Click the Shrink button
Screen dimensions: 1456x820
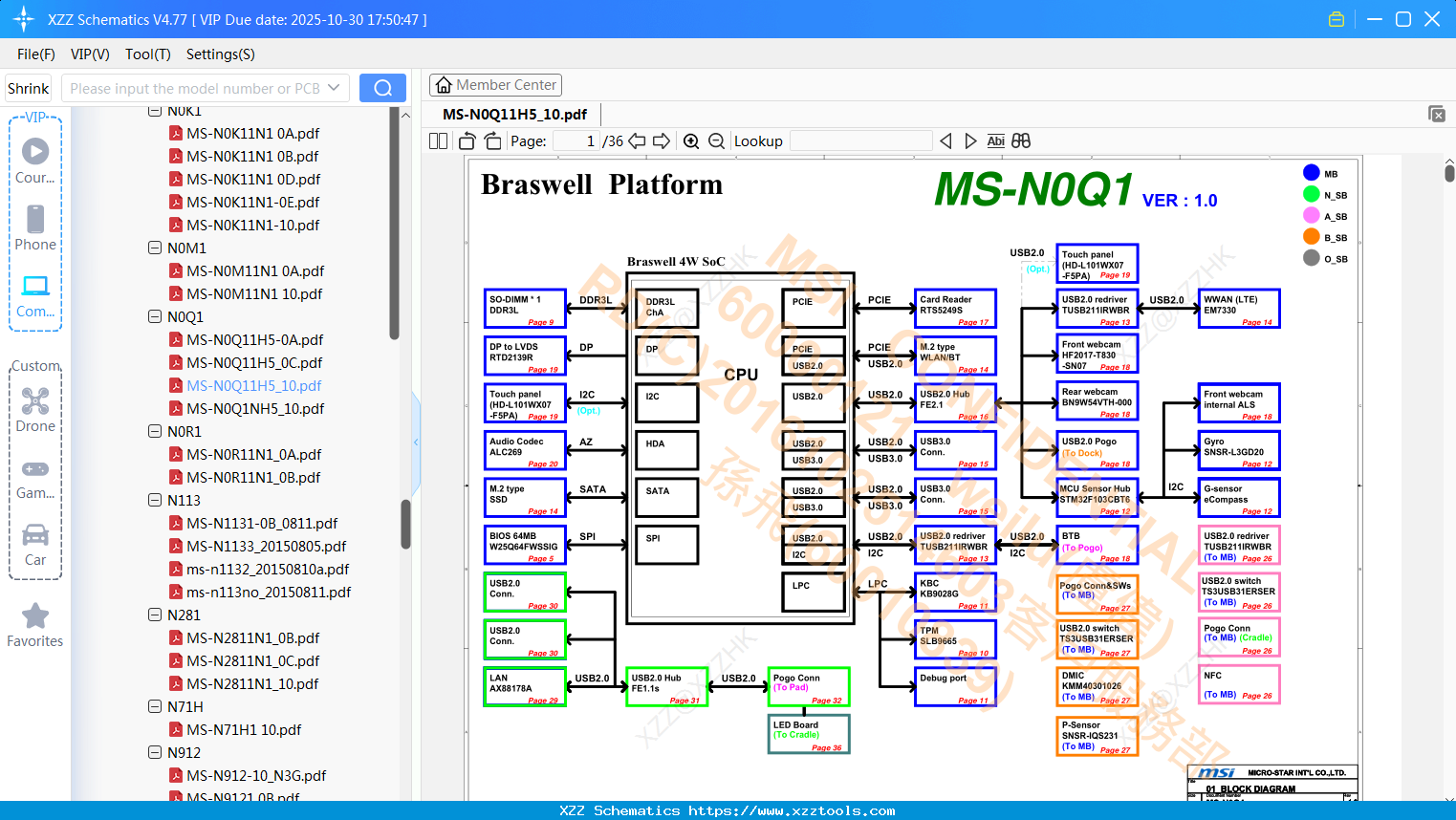pos(28,88)
